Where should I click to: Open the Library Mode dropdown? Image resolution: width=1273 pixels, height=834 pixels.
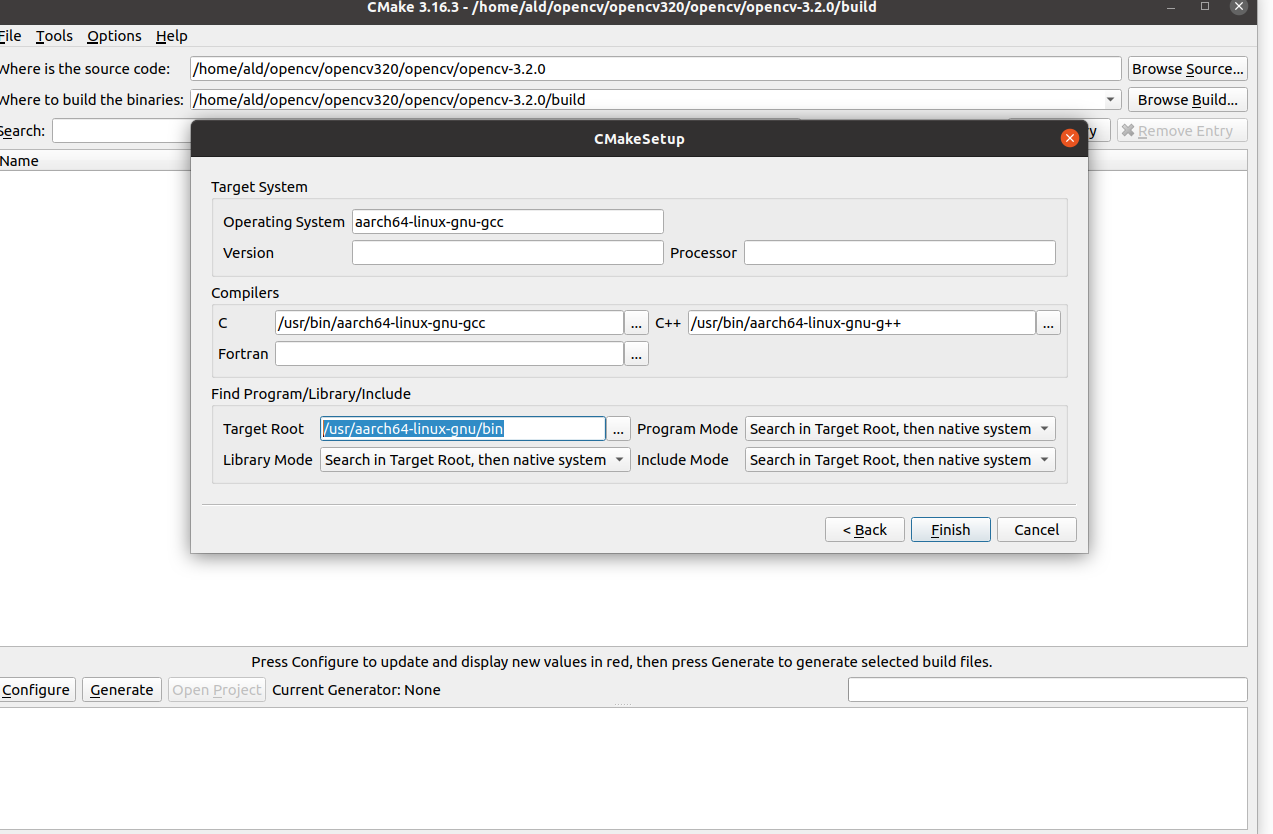click(475, 460)
